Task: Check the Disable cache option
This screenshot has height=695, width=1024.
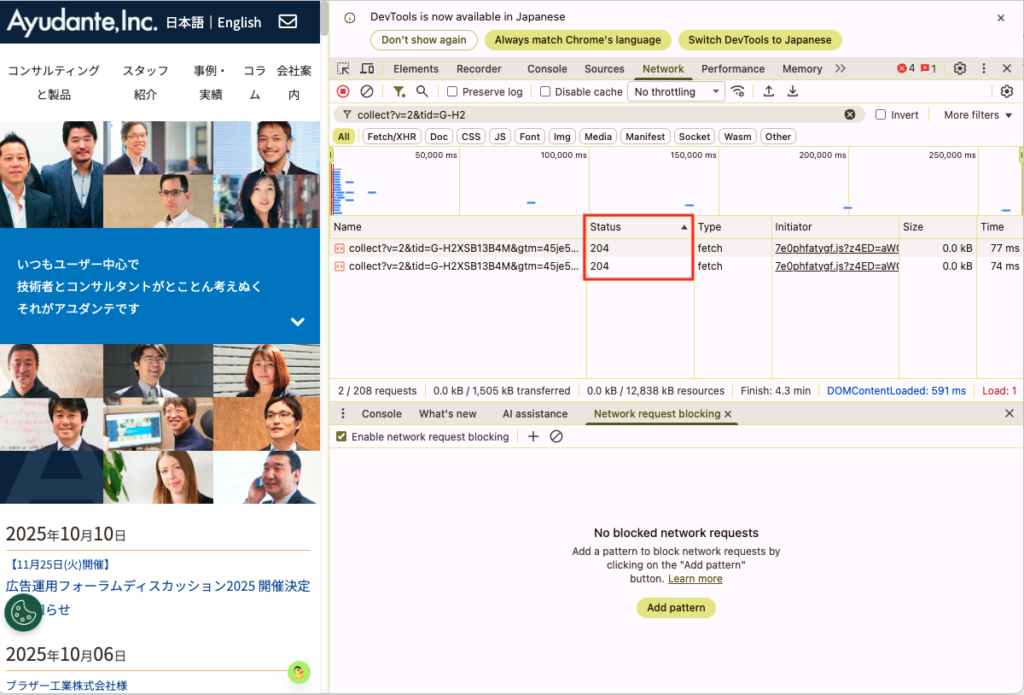Action: click(545, 92)
